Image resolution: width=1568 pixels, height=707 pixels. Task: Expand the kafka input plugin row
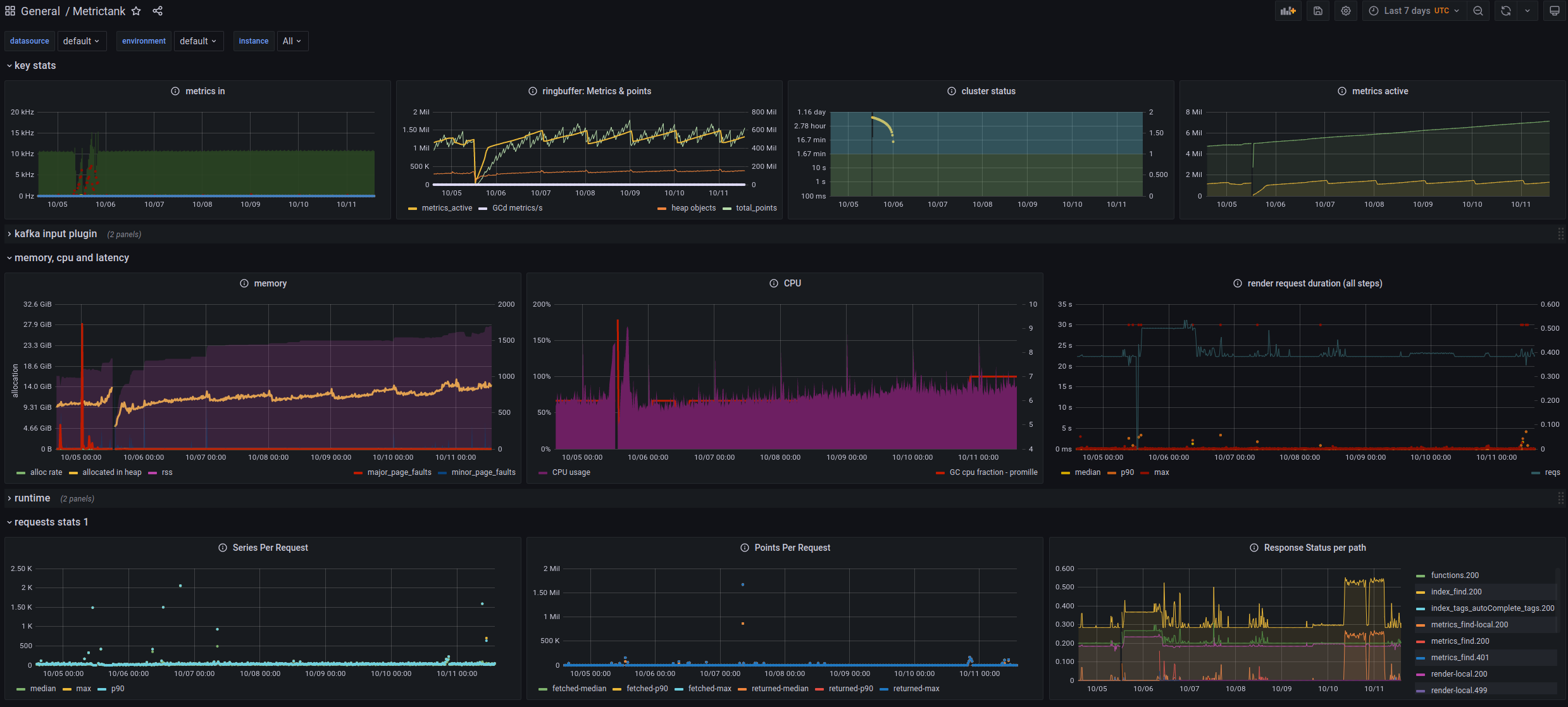54,233
